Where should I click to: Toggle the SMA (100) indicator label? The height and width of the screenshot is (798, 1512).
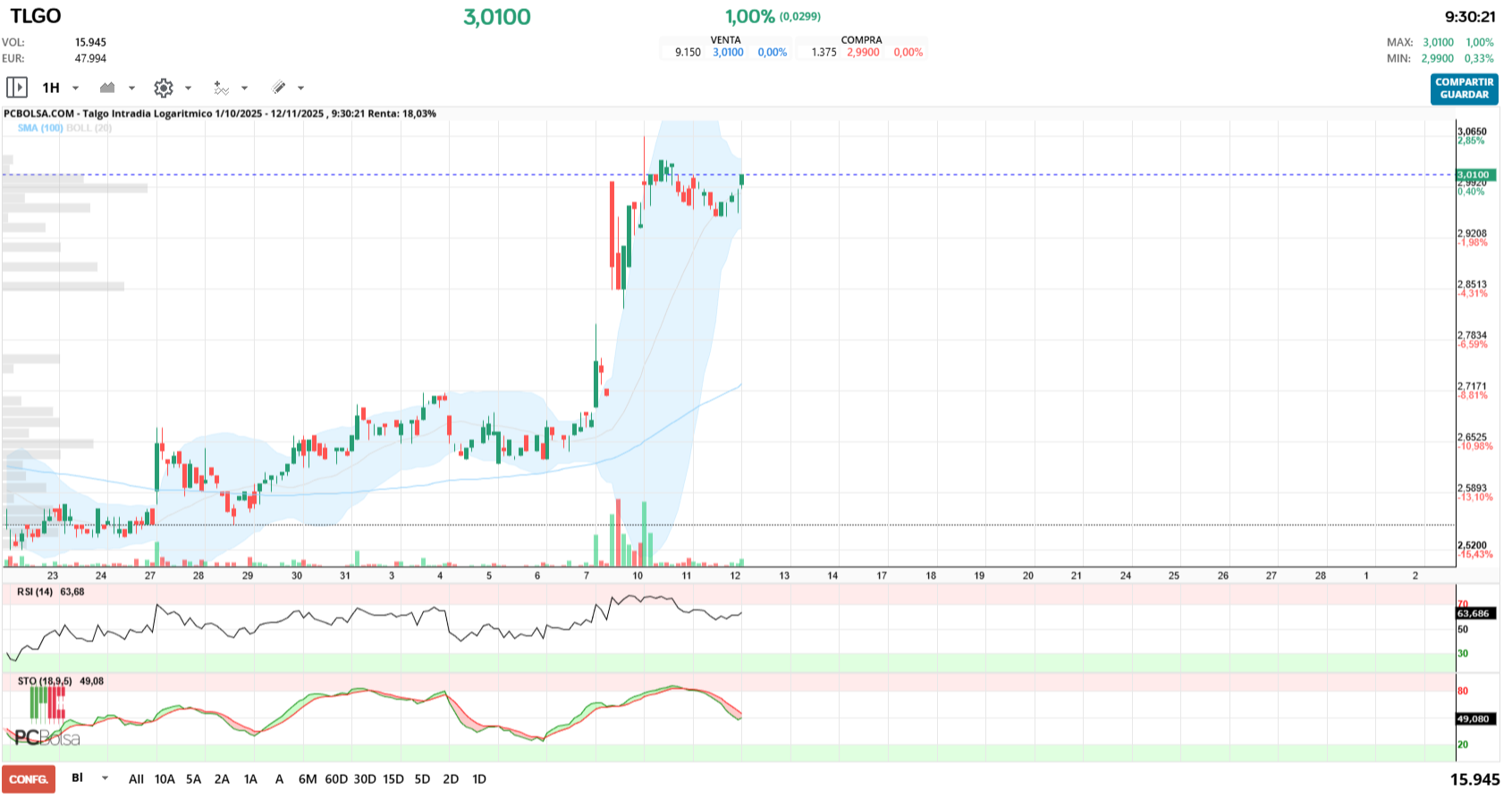pos(40,128)
